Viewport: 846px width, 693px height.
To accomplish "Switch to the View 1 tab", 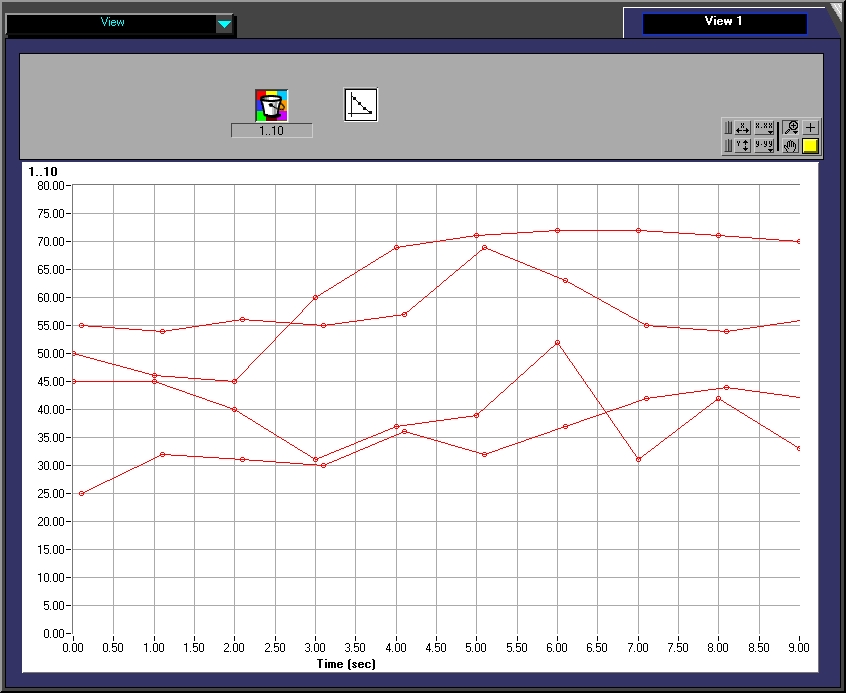I will [724, 22].
